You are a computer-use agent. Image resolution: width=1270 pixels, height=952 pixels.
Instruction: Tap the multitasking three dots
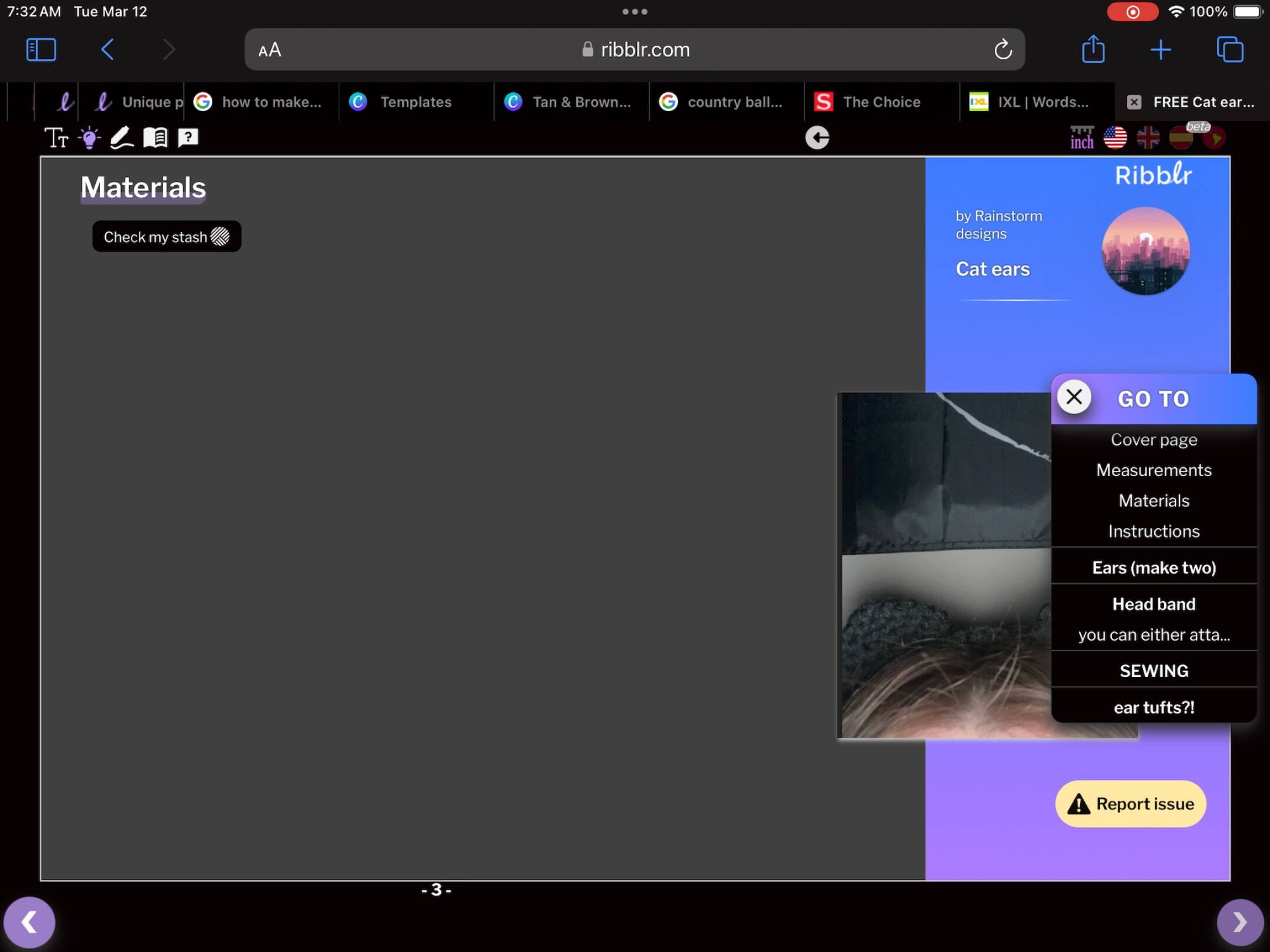(x=635, y=11)
